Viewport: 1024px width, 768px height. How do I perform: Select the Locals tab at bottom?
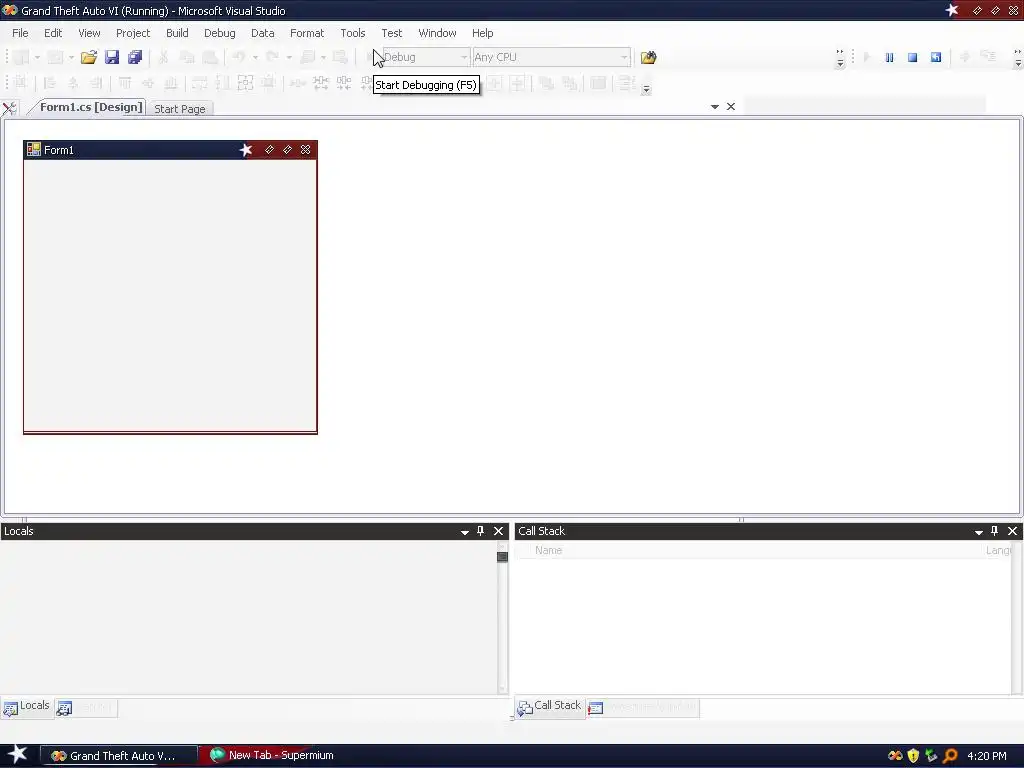coord(27,707)
